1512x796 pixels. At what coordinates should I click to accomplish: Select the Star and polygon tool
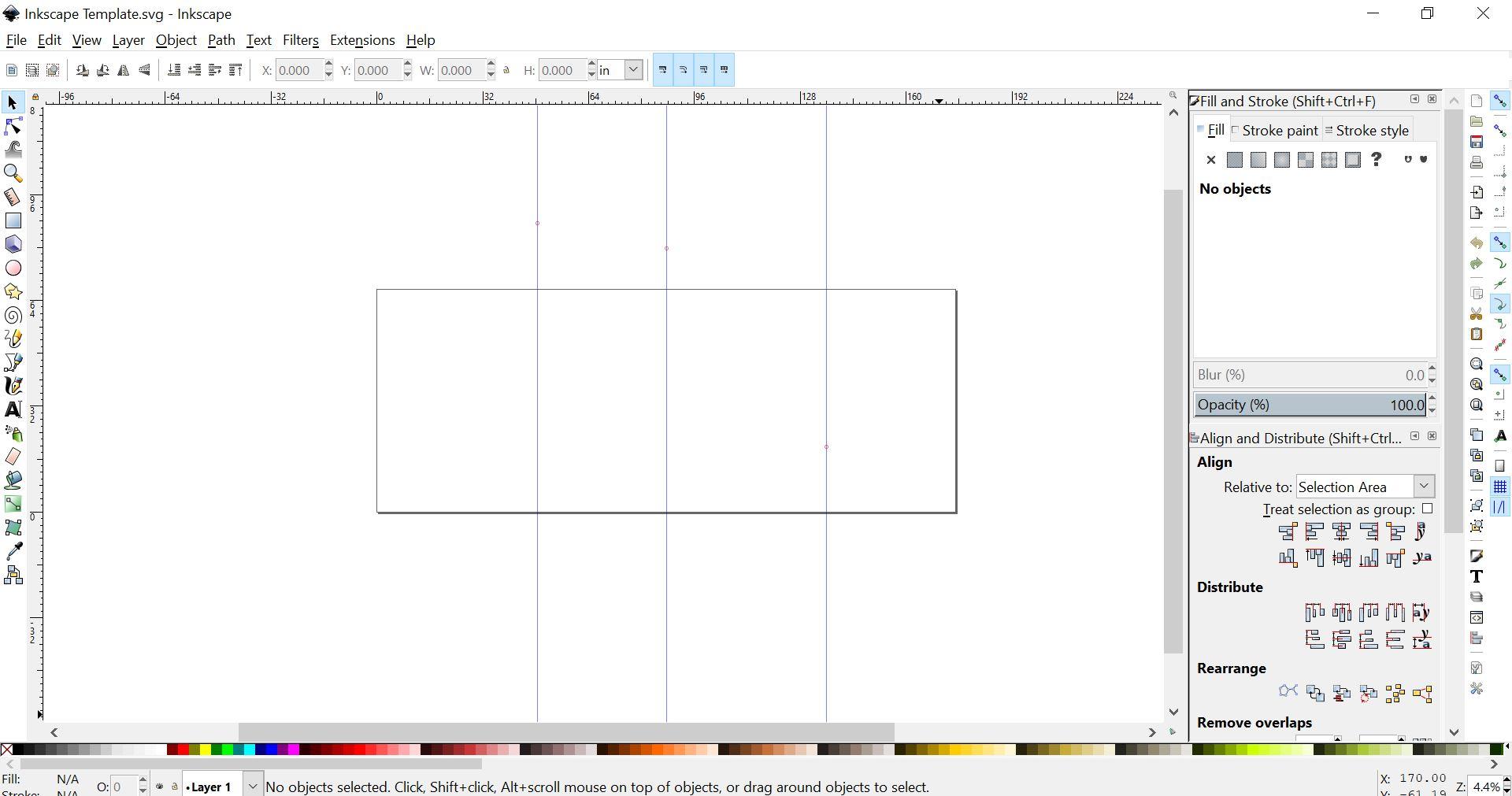[x=13, y=291]
